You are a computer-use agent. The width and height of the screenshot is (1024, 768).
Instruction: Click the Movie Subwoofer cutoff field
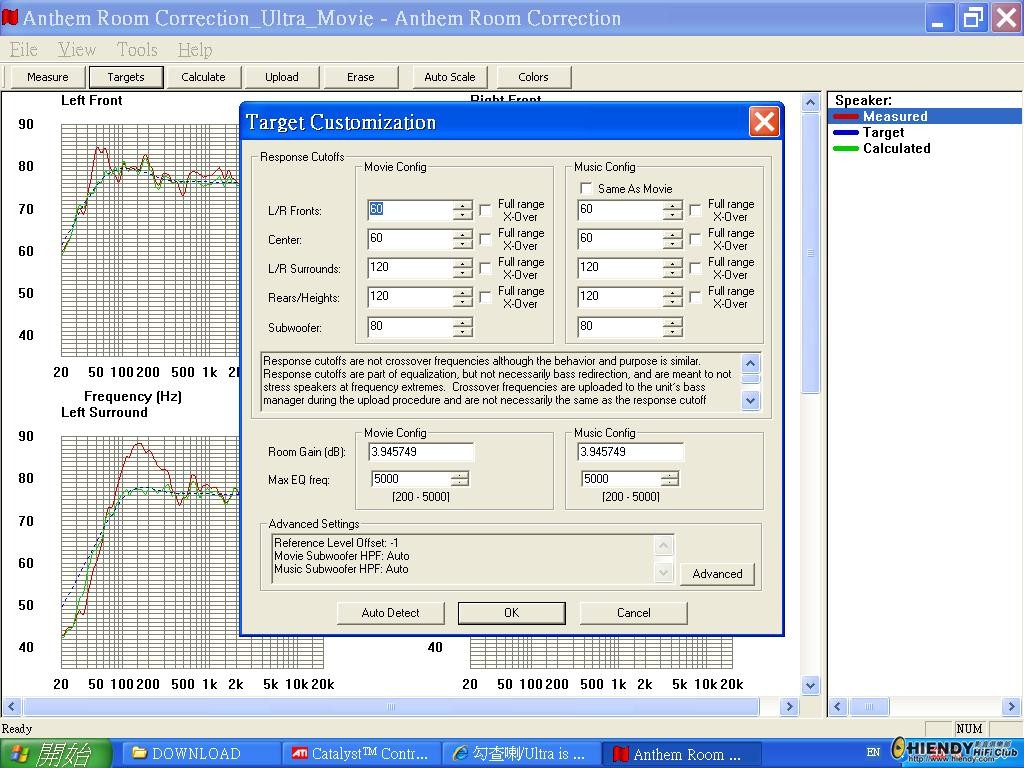point(410,327)
